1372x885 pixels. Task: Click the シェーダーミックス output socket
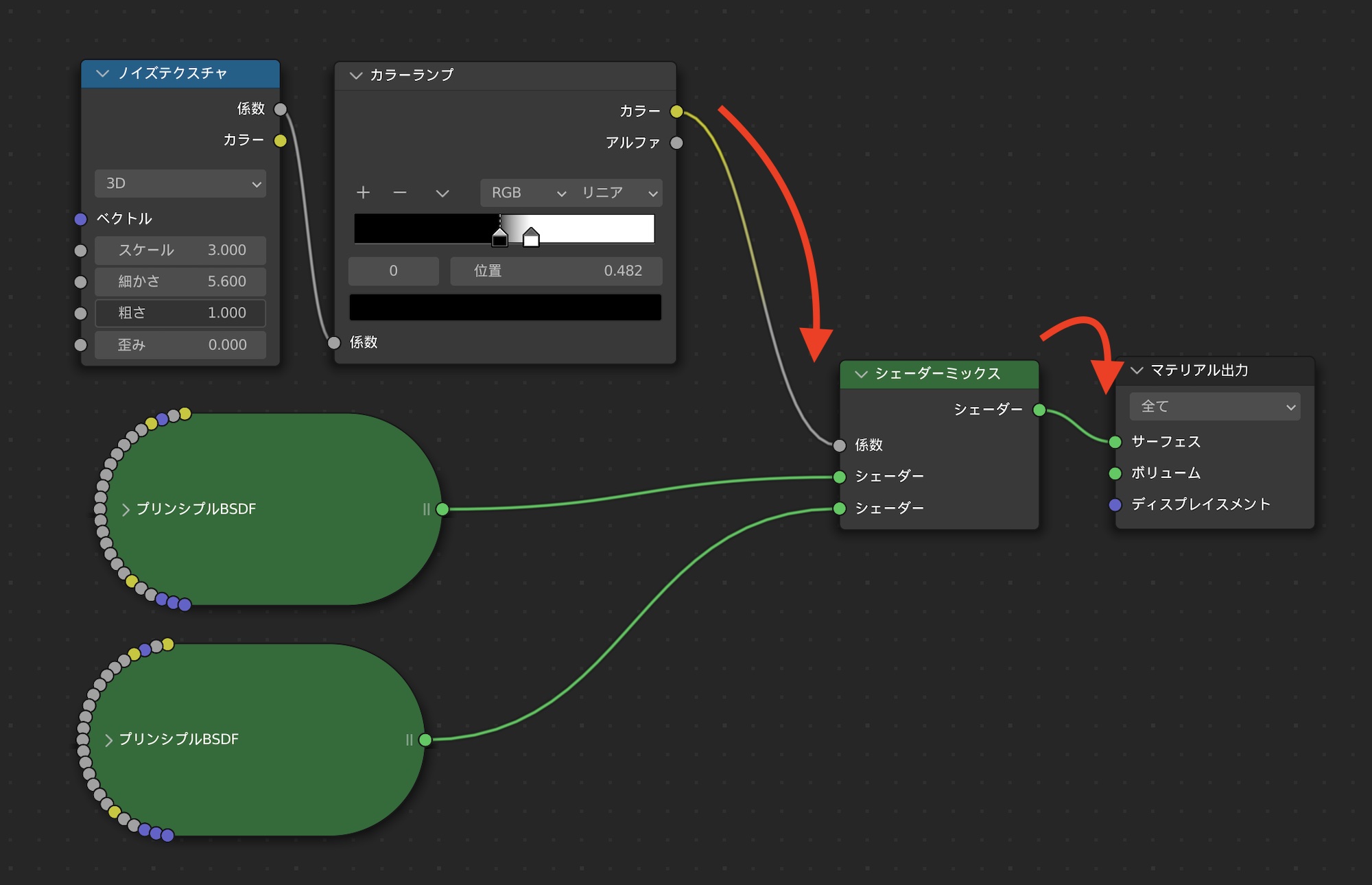(1039, 410)
